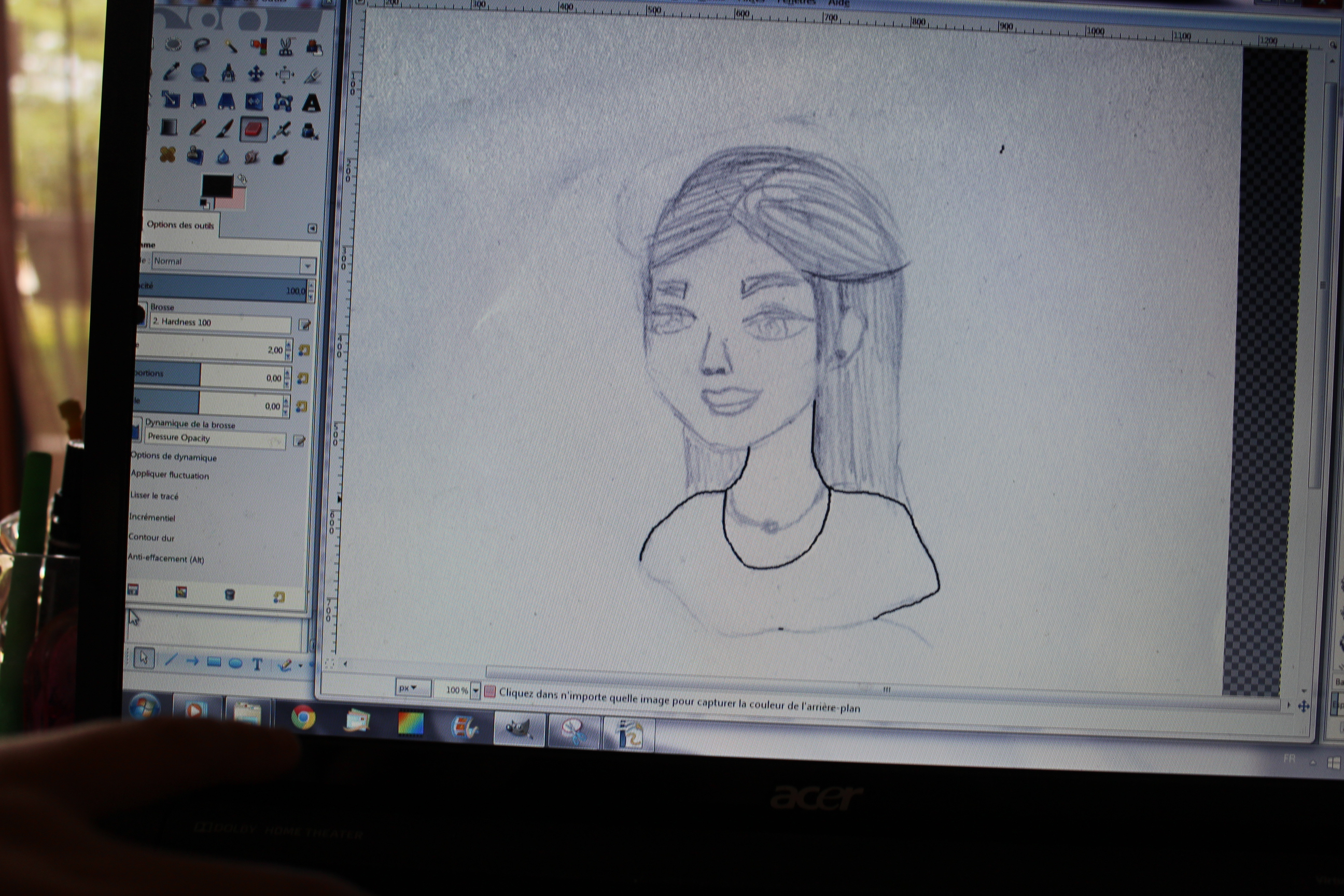Screen dimensions: 1344x896
Task: Select the Text tool
Action: (x=312, y=103)
